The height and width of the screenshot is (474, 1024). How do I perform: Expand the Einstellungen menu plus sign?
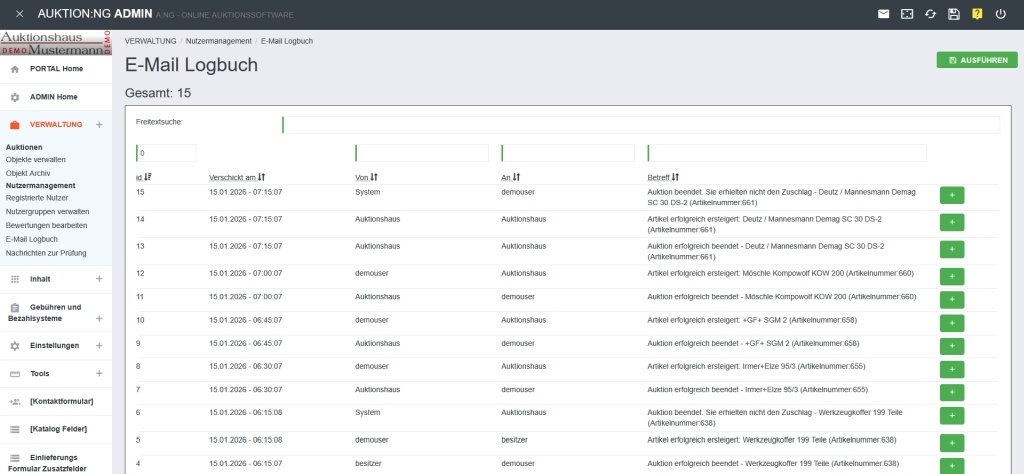(x=99, y=345)
